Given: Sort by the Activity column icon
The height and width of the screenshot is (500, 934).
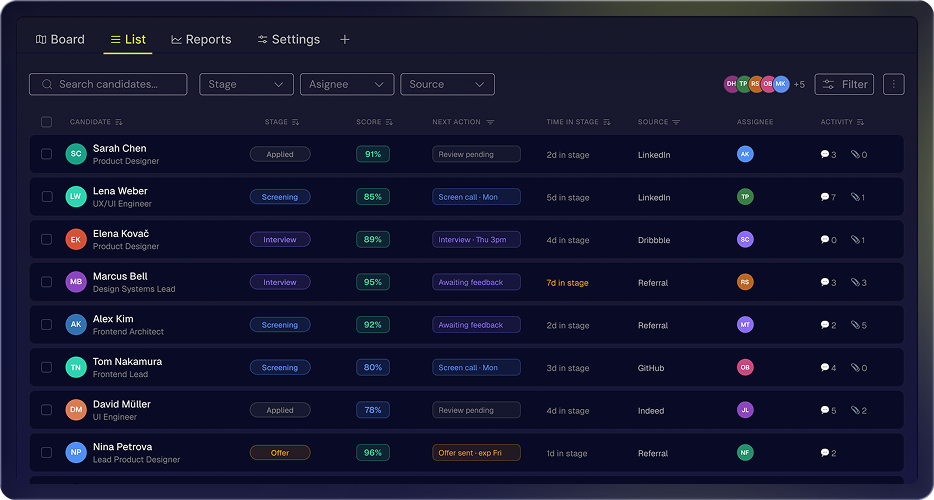Looking at the screenshot, I should pos(860,122).
